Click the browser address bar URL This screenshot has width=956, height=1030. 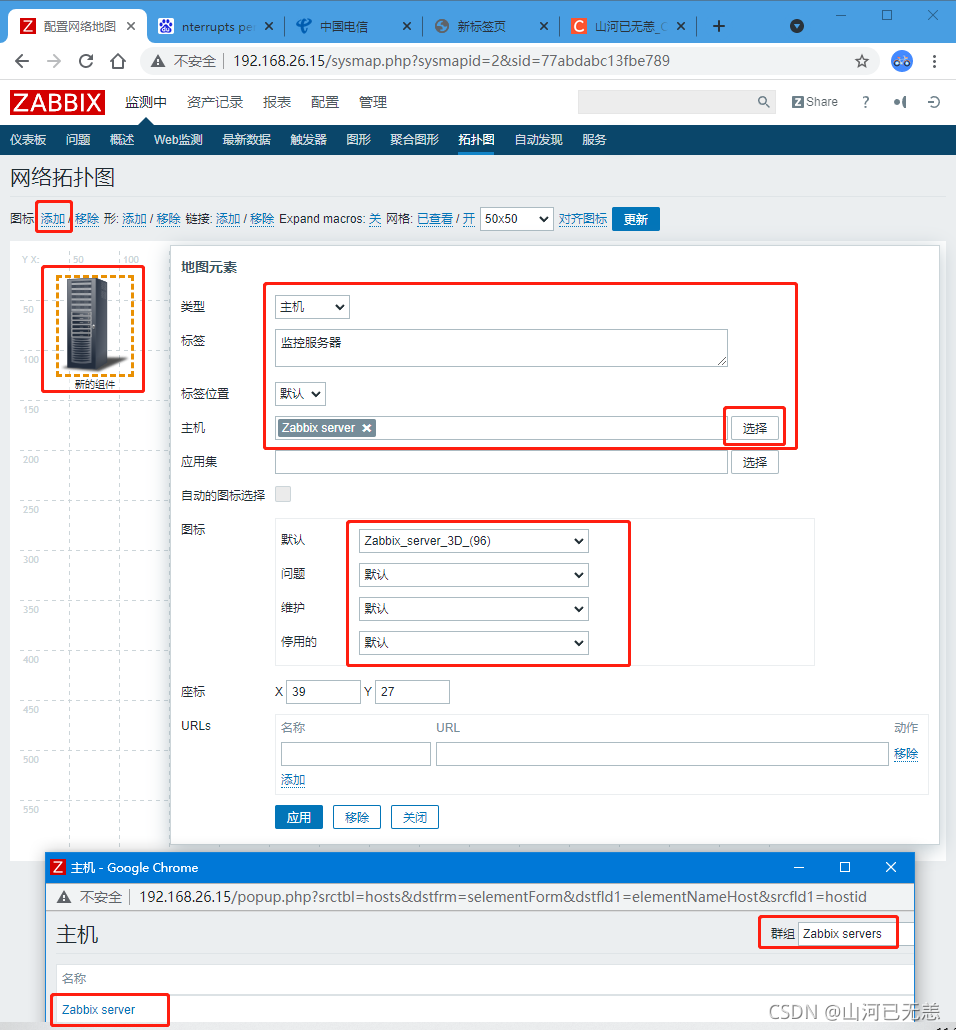click(x=451, y=61)
